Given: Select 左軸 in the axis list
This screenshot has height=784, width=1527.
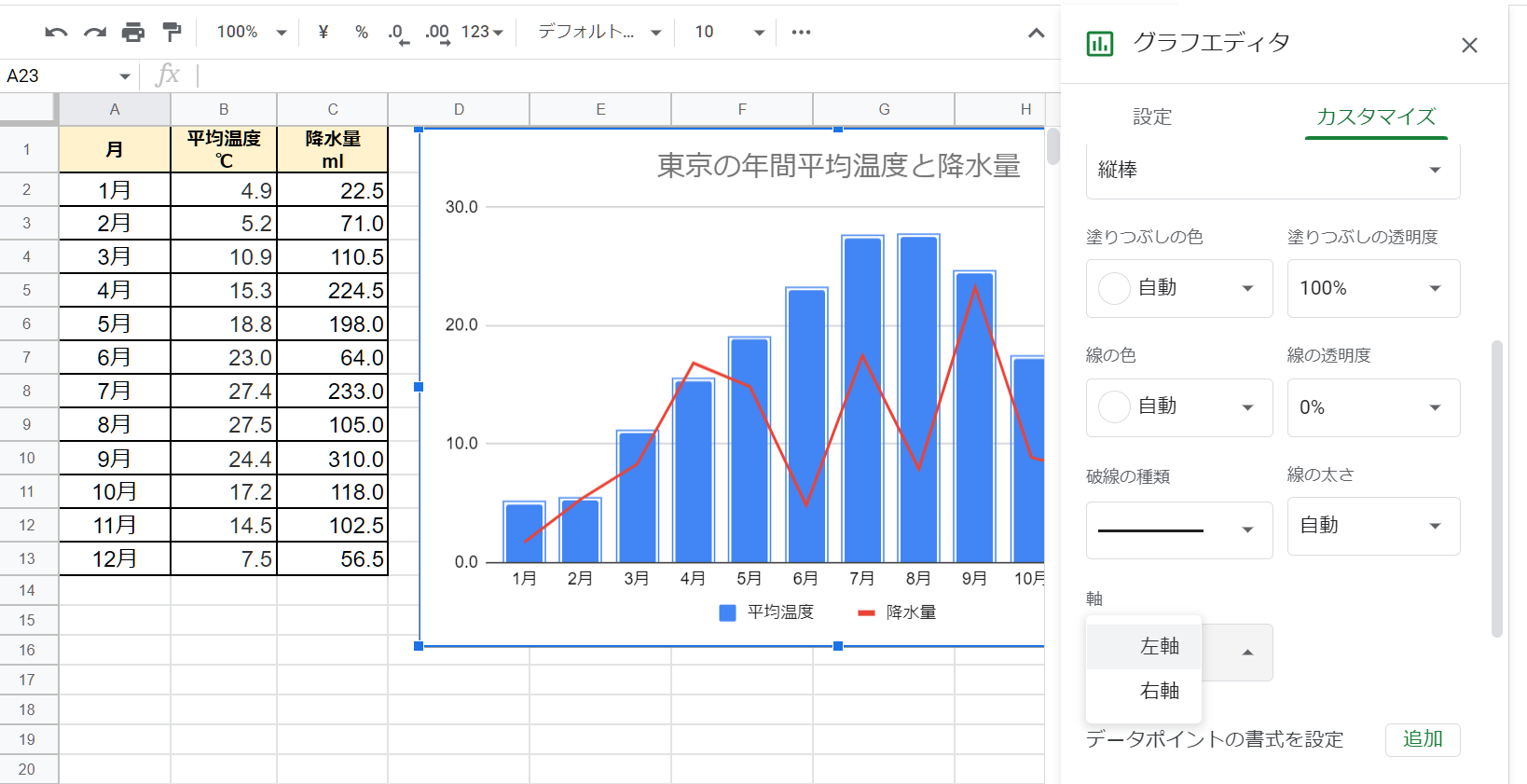Looking at the screenshot, I should click(x=1159, y=646).
